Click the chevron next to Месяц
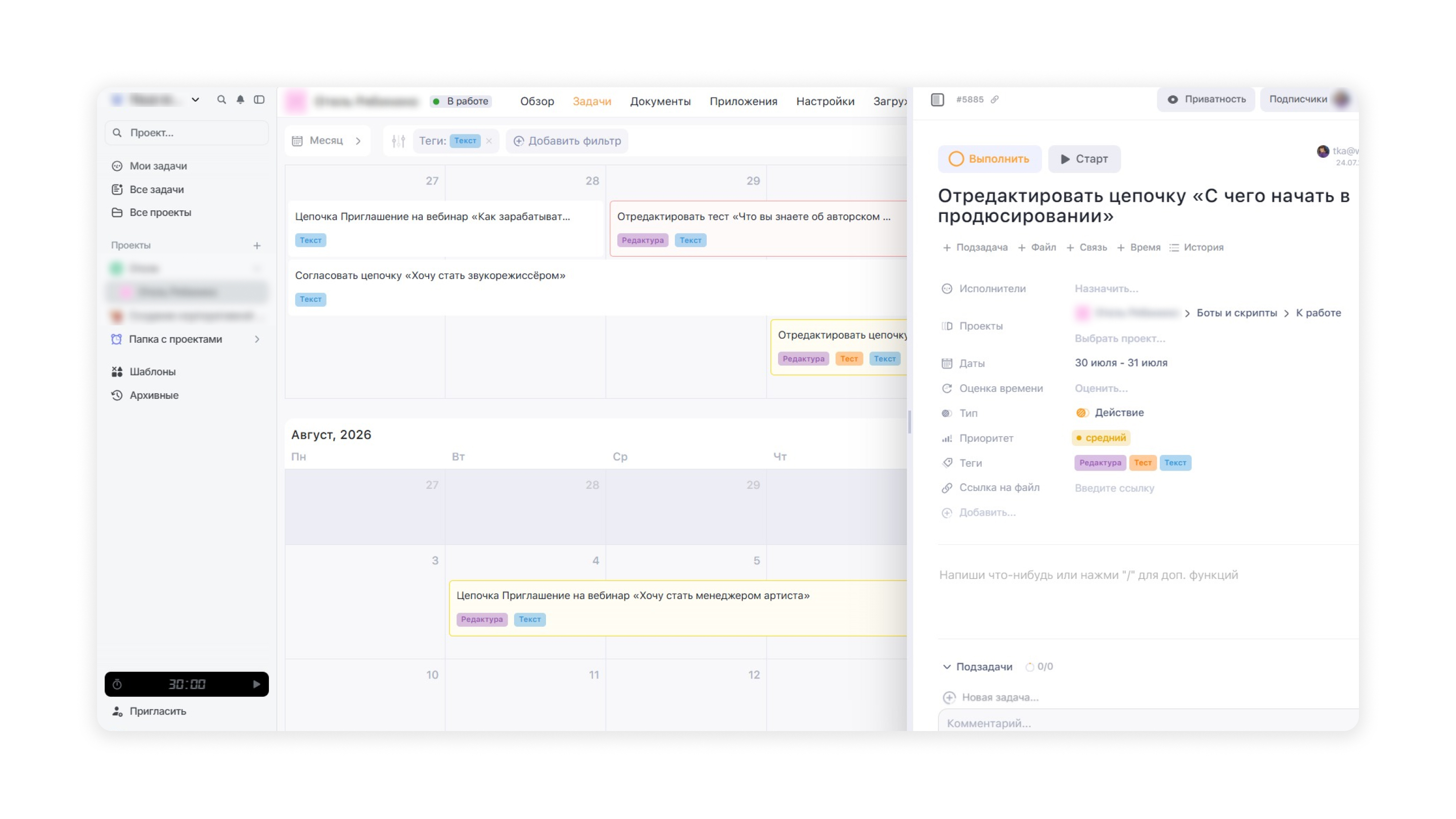Screen dimensions: 1456x819 tap(358, 141)
